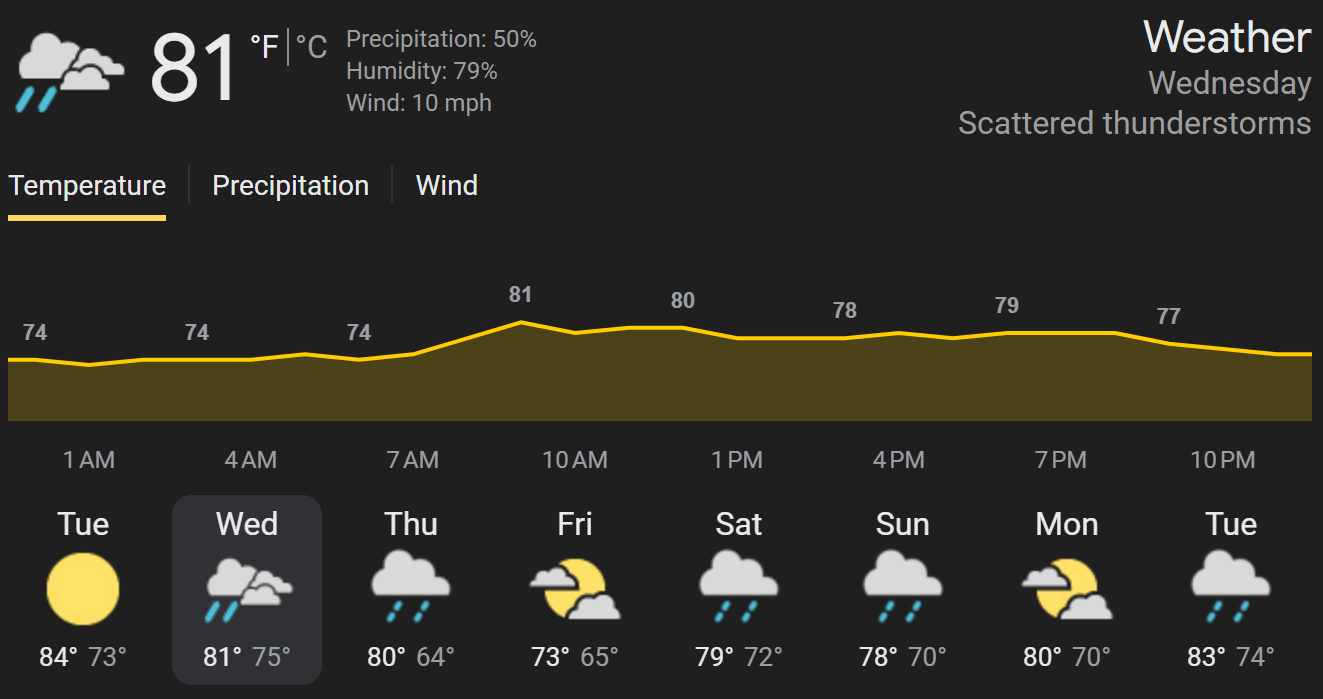Screen dimensions: 1323x699
Task: Click the 10 AM time label
Action: tap(575, 460)
